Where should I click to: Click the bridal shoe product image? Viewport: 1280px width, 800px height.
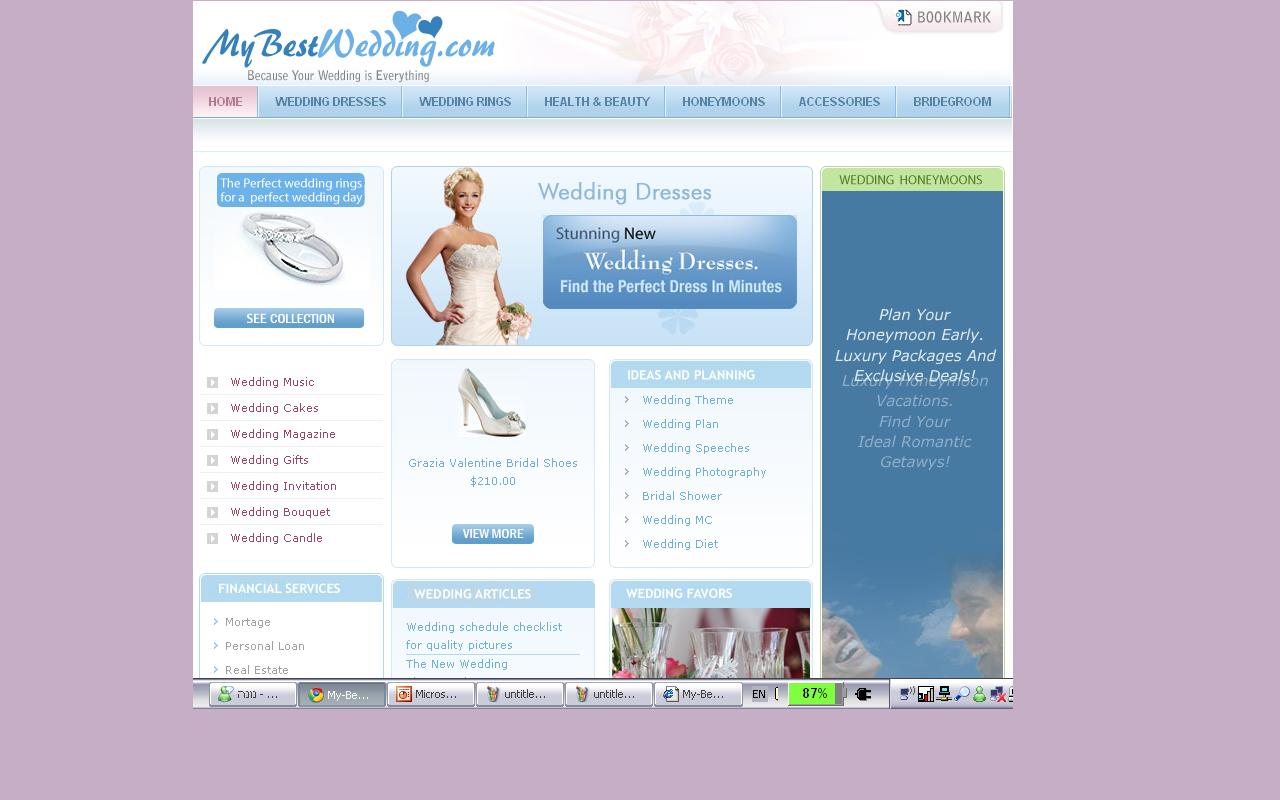pyautogui.click(x=492, y=403)
